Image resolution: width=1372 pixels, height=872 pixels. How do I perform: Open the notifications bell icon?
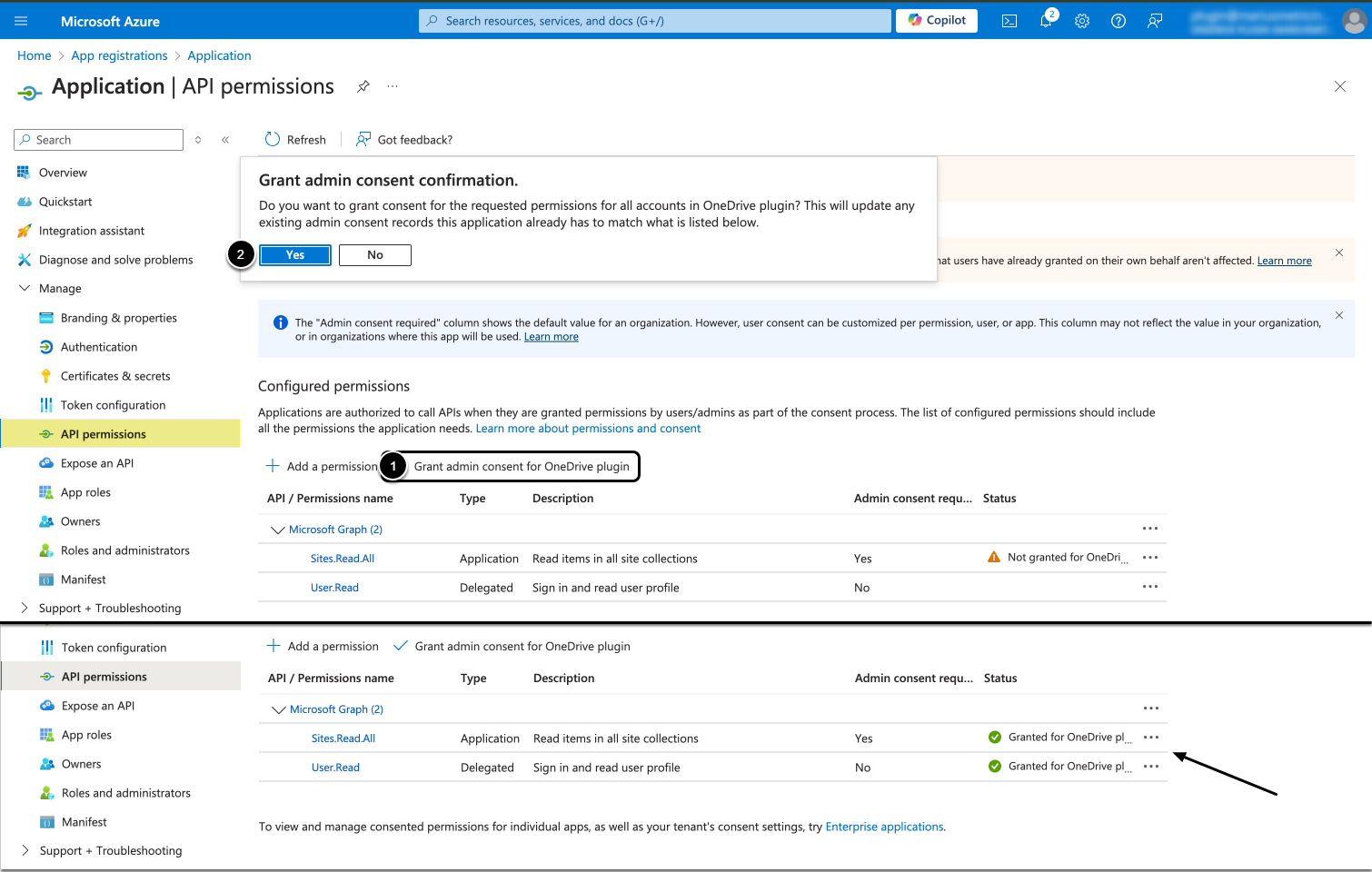point(1046,21)
